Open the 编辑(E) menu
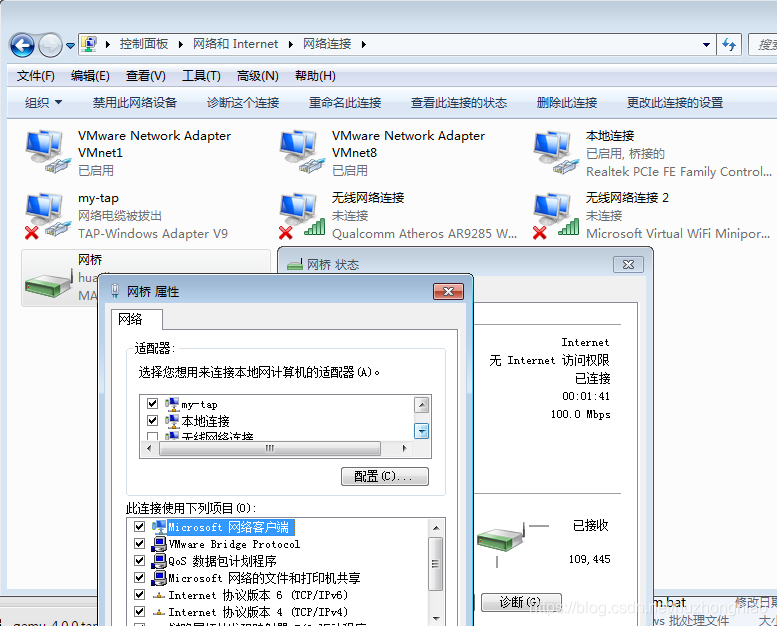The height and width of the screenshot is (626, 777). (90, 76)
